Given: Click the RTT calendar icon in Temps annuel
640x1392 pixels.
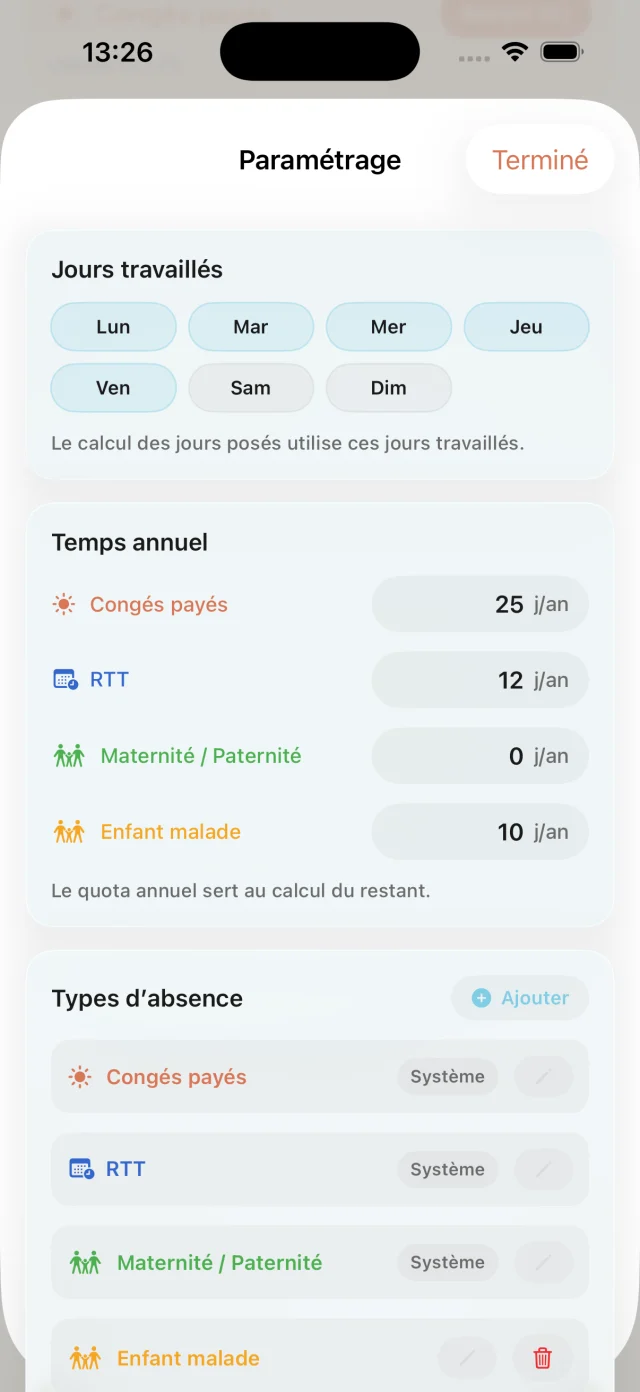Looking at the screenshot, I should click(x=63, y=680).
